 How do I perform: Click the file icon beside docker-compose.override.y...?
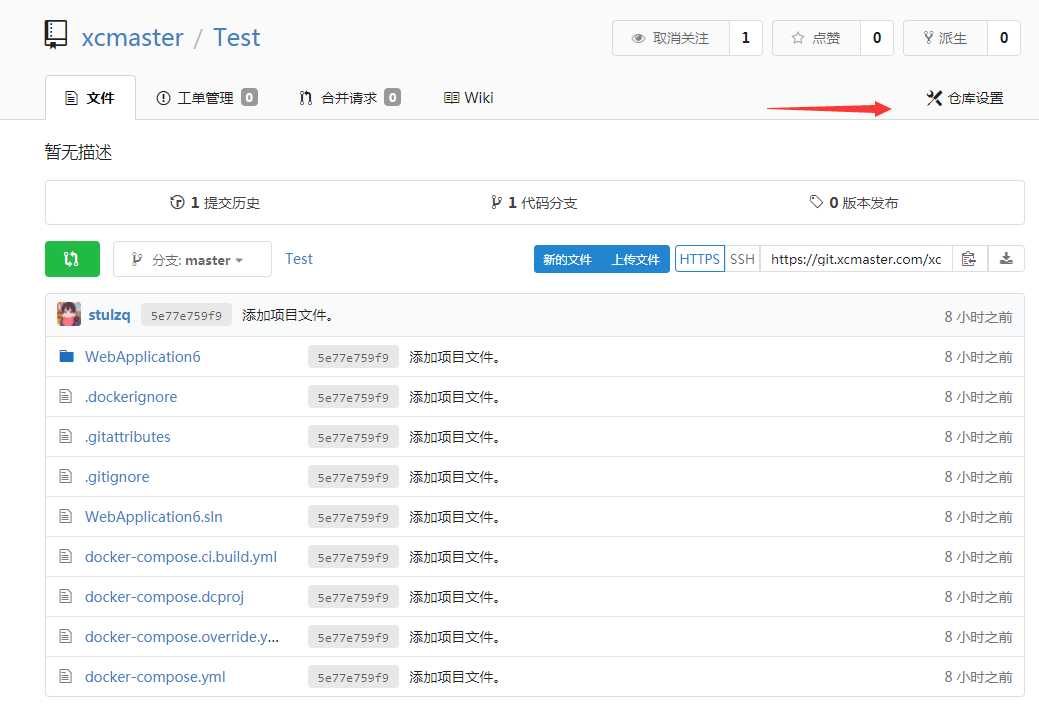(x=65, y=636)
